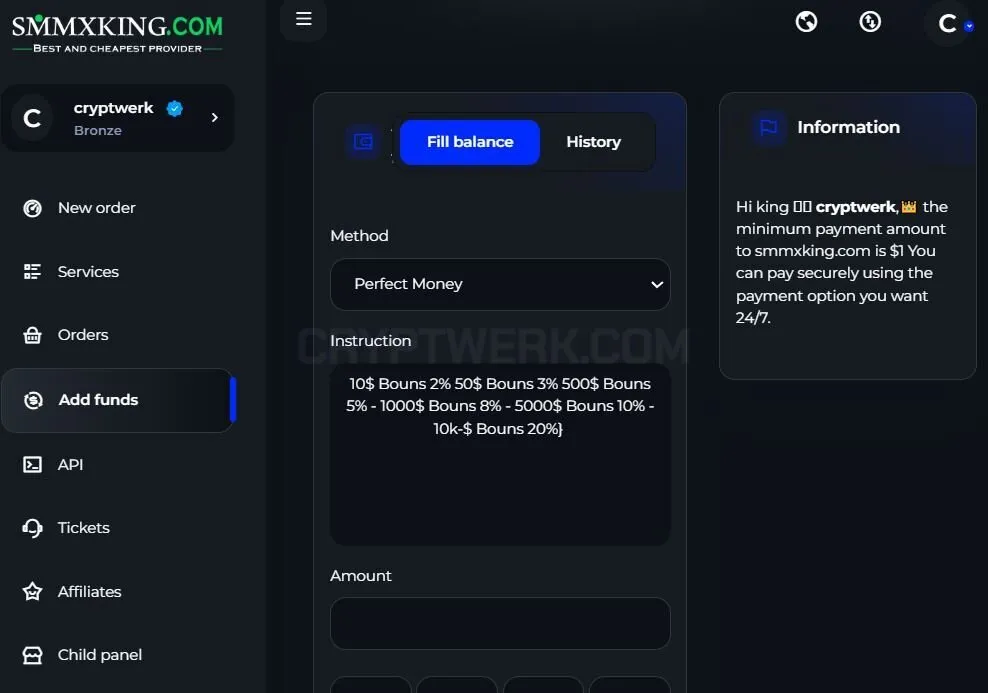The image size is (988, 693).
Task: Click the flag icon next to Information
Action: click(769, 127)
